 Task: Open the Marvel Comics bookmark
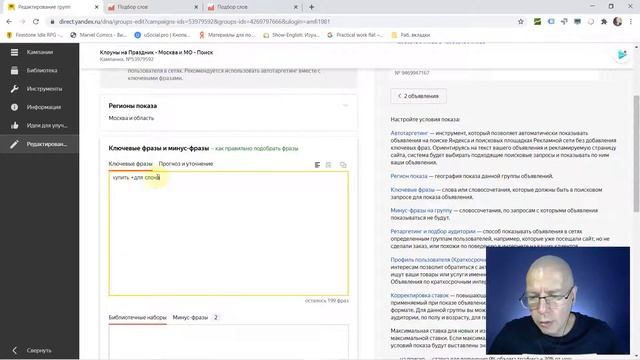click(x=98, y=35)
